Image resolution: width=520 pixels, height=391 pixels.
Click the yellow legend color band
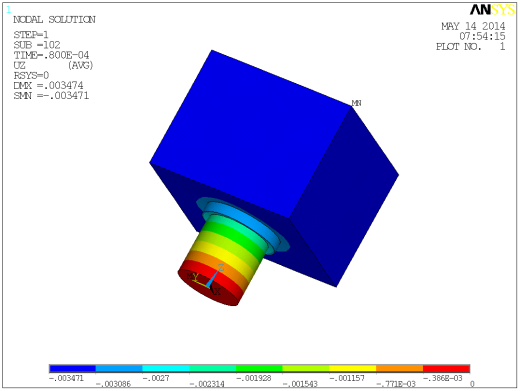(353, 368)
